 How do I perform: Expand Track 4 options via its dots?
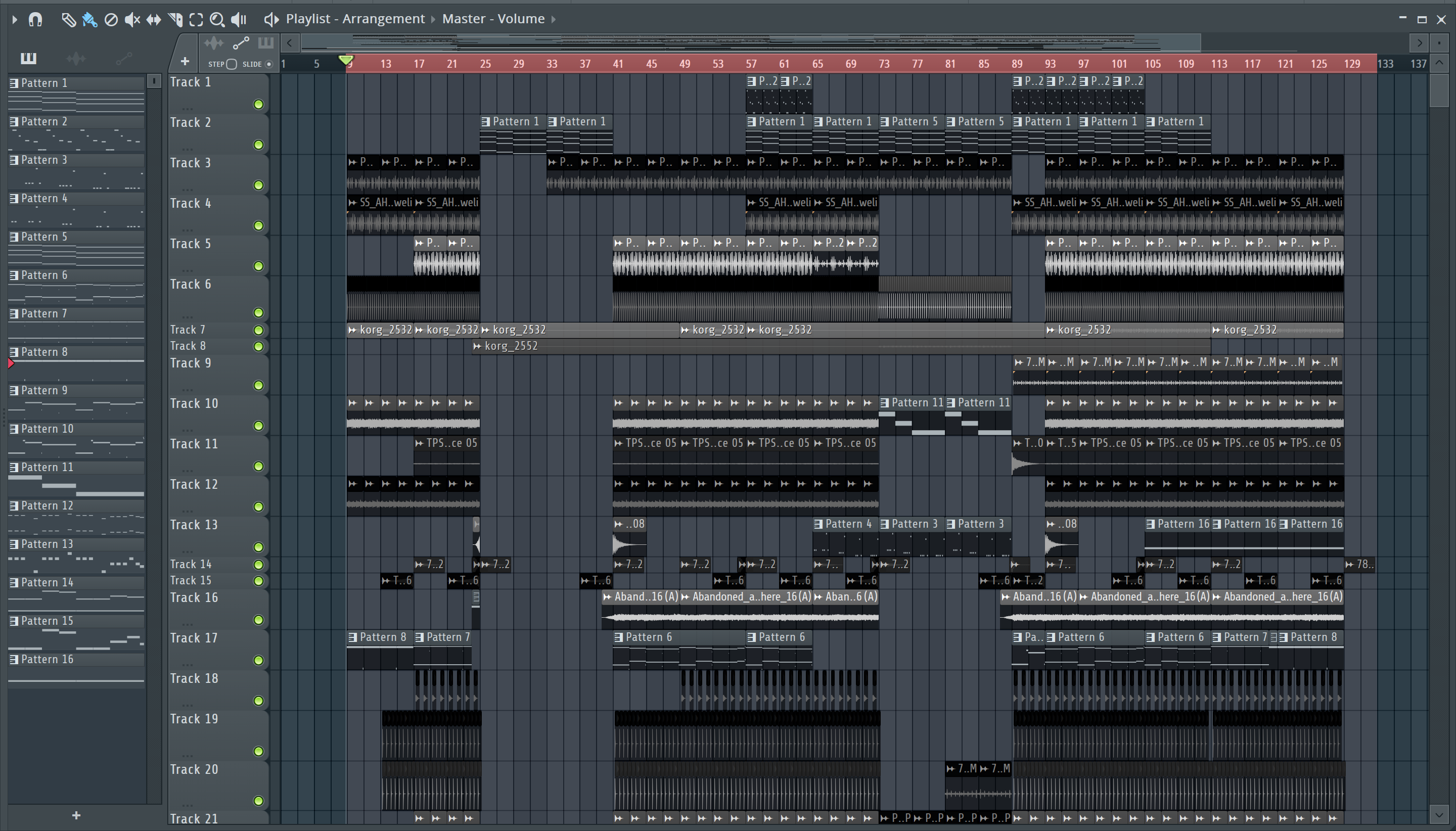point(188,230)
